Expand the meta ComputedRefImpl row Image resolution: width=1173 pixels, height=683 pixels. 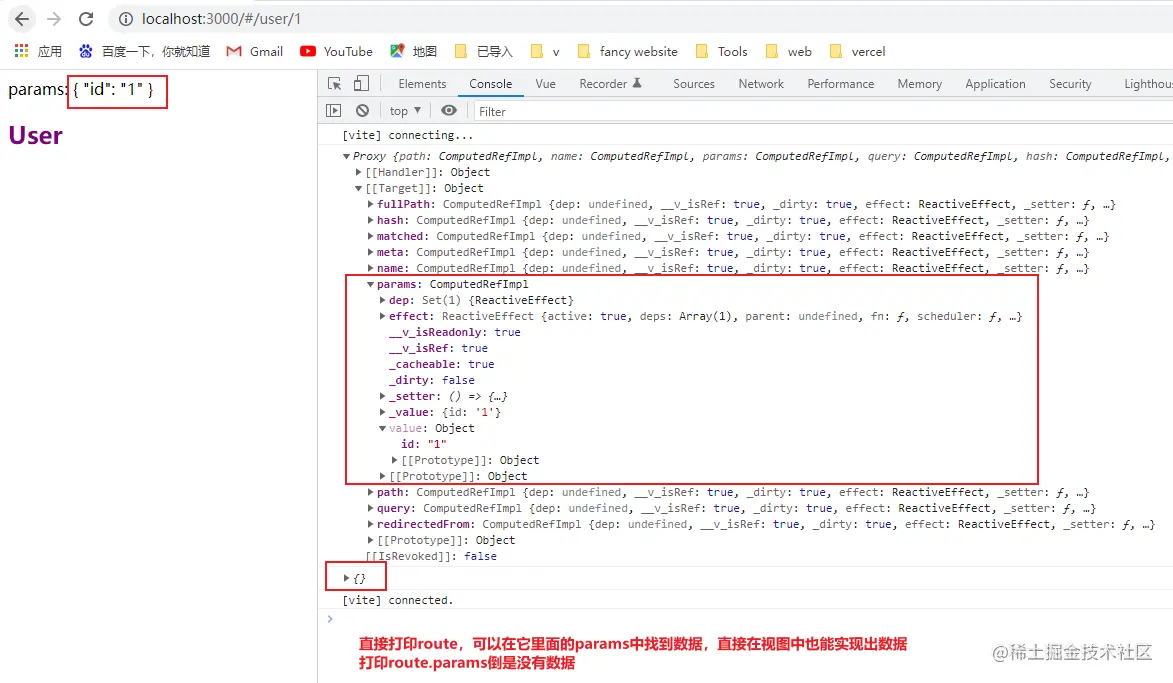click(370, 252)
